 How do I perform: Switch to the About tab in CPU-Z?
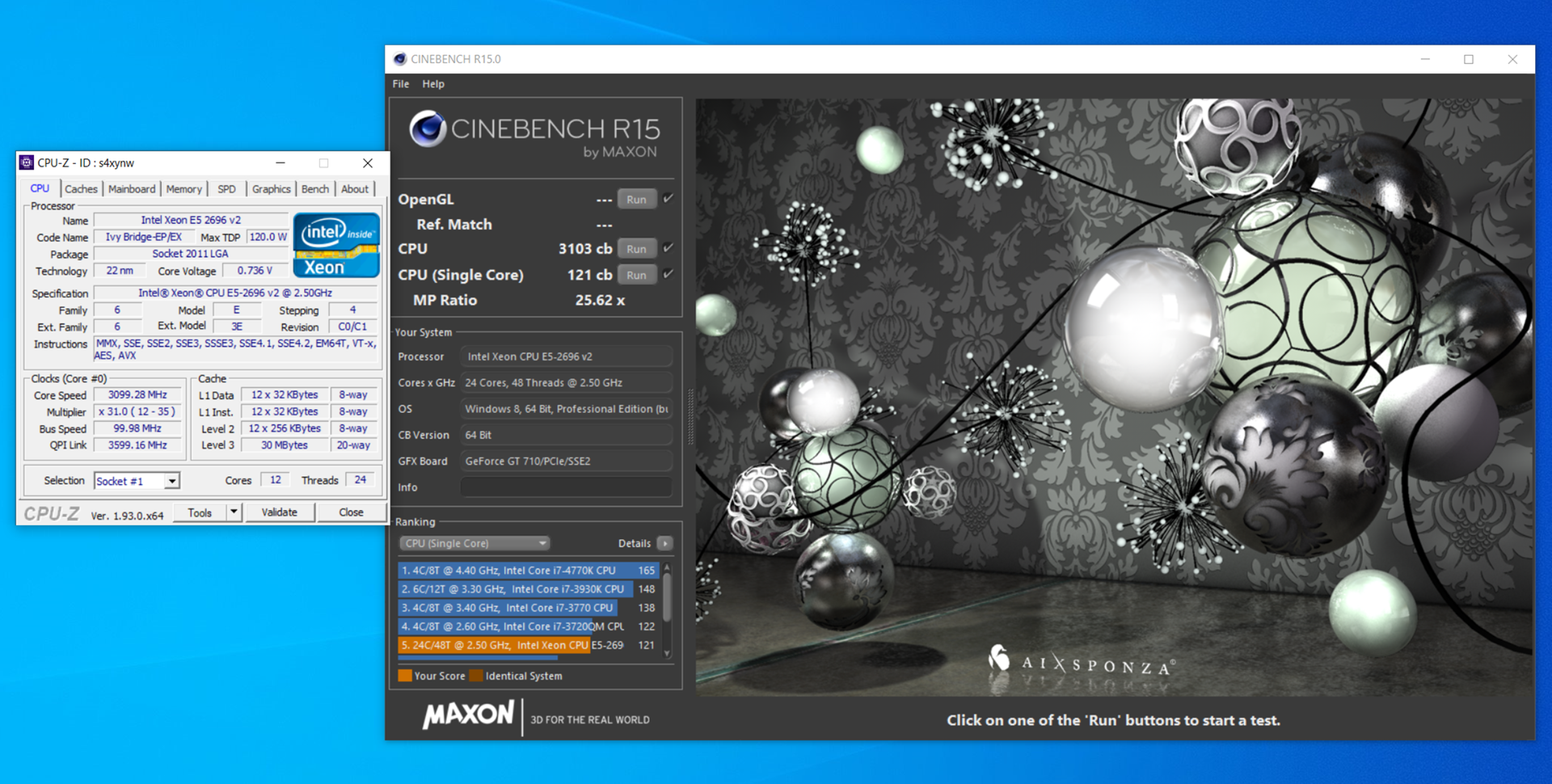[x=355, y=188]
